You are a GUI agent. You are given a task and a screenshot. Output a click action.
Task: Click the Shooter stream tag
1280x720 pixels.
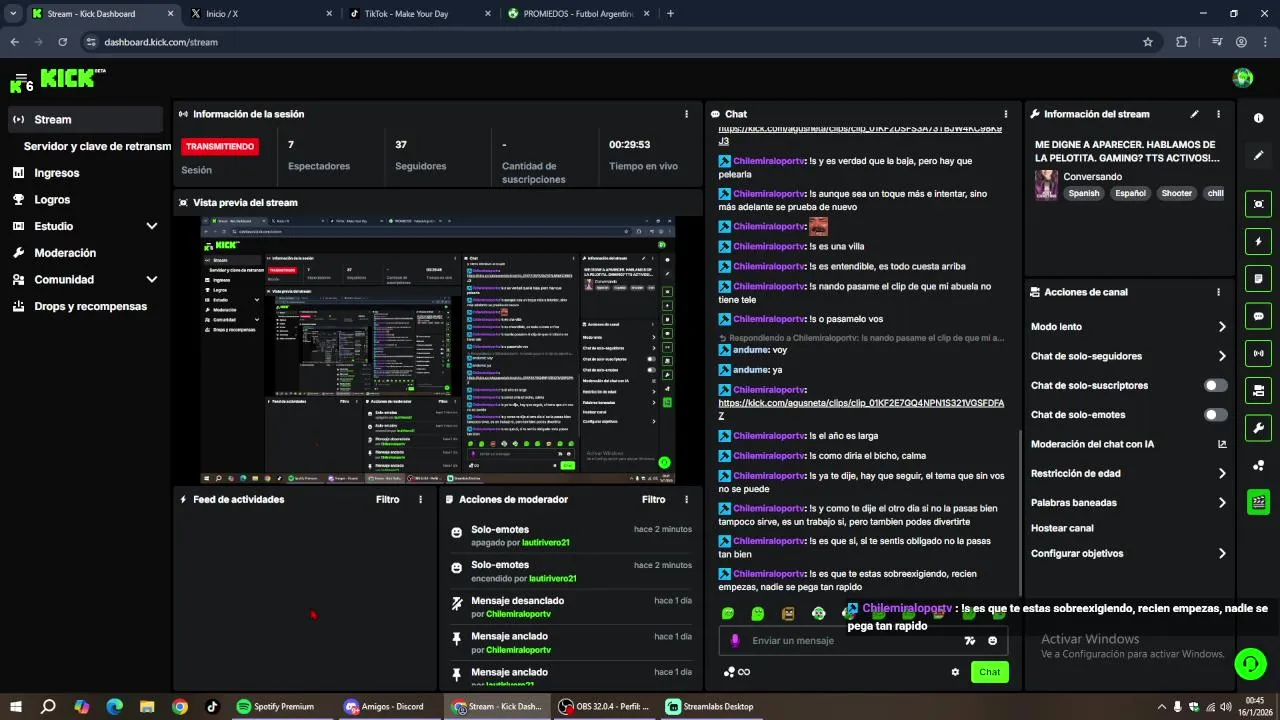click(x=1176, y=194)
